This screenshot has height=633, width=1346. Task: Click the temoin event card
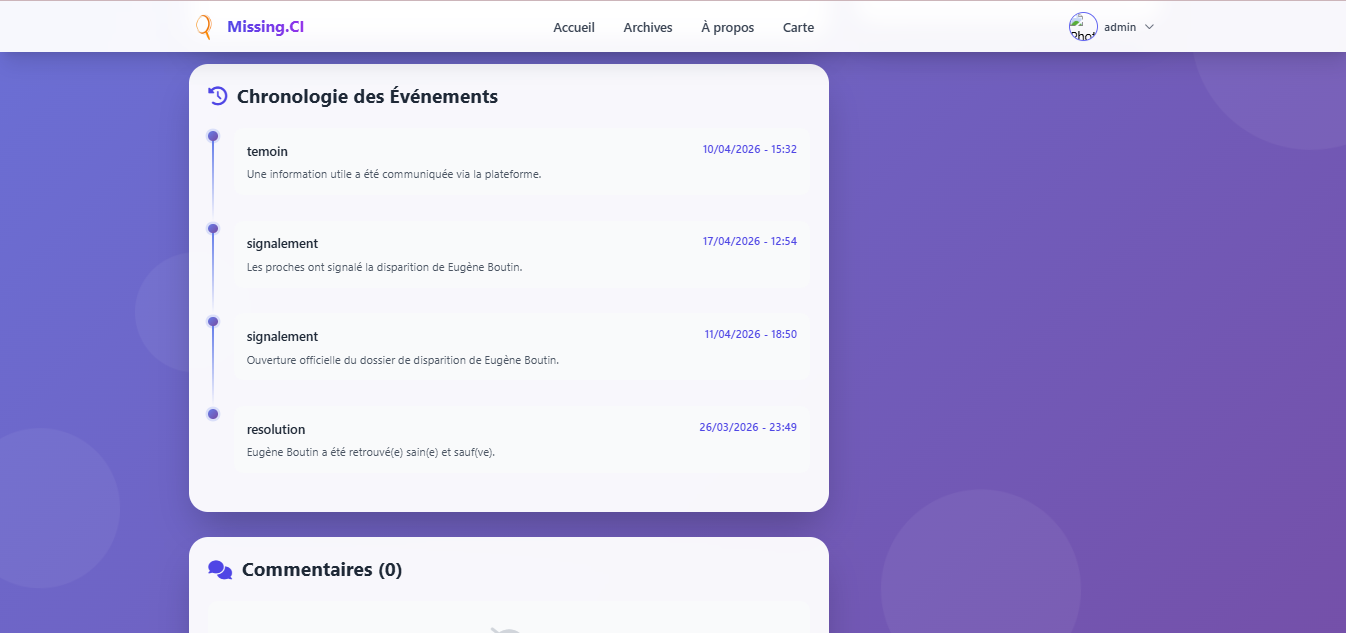[x=521, y=162]
